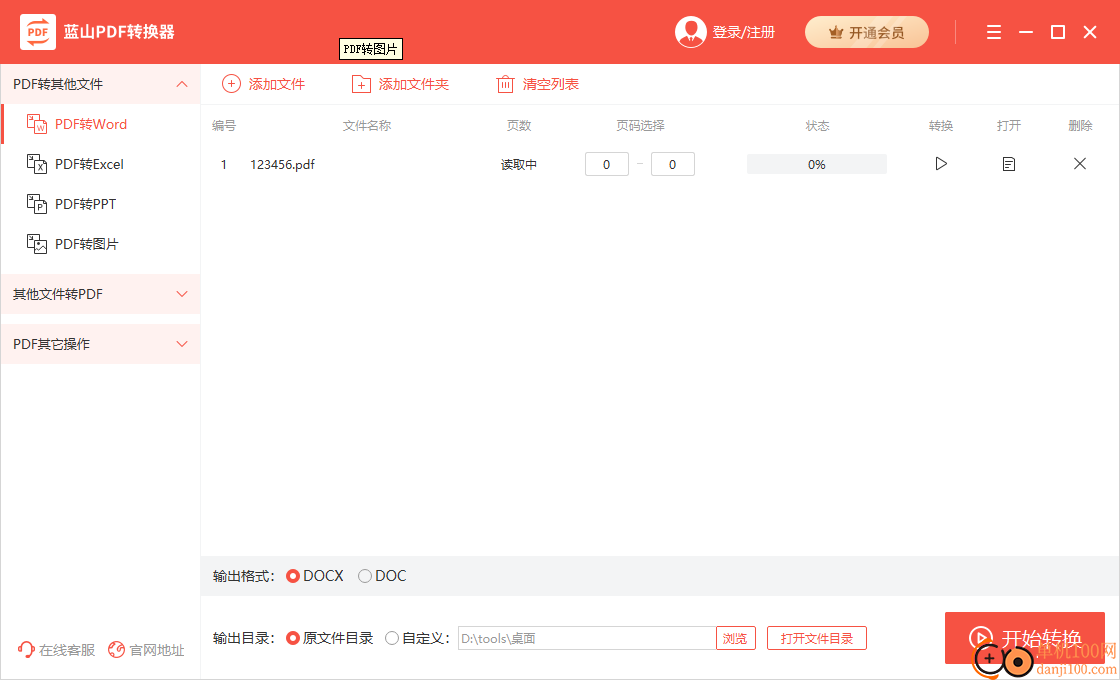The height and width of the screenshot is (680, 1120).
Task: Open the hamburger menu icon
Action: pos(994,32)
